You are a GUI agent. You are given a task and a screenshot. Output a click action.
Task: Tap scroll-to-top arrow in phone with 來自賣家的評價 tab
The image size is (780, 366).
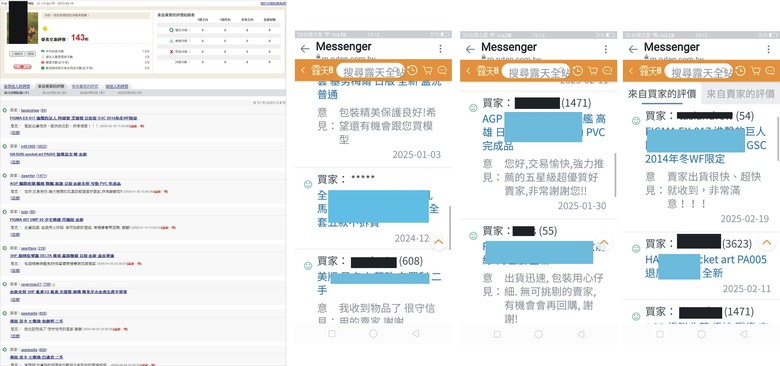[x=766, y=243]
